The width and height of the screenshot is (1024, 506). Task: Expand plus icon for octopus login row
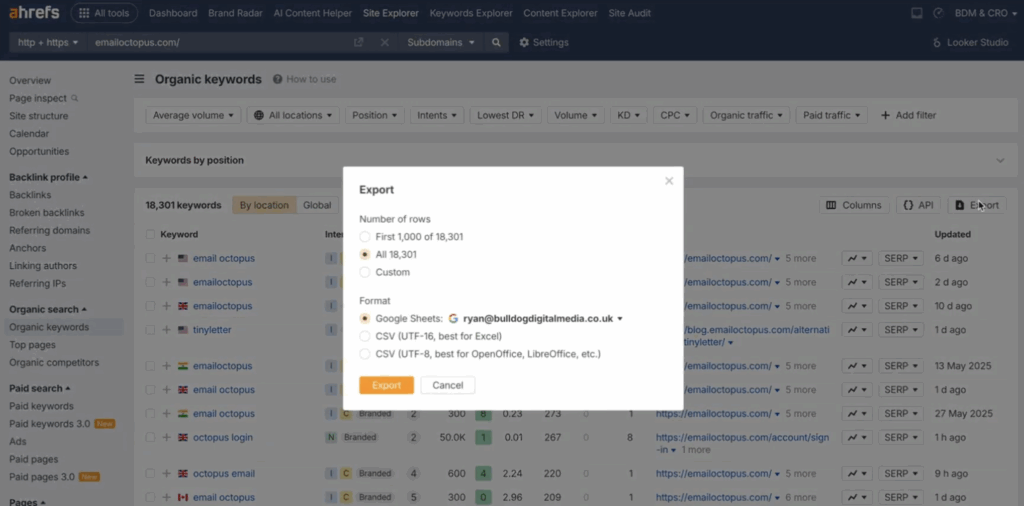point(167,437)
